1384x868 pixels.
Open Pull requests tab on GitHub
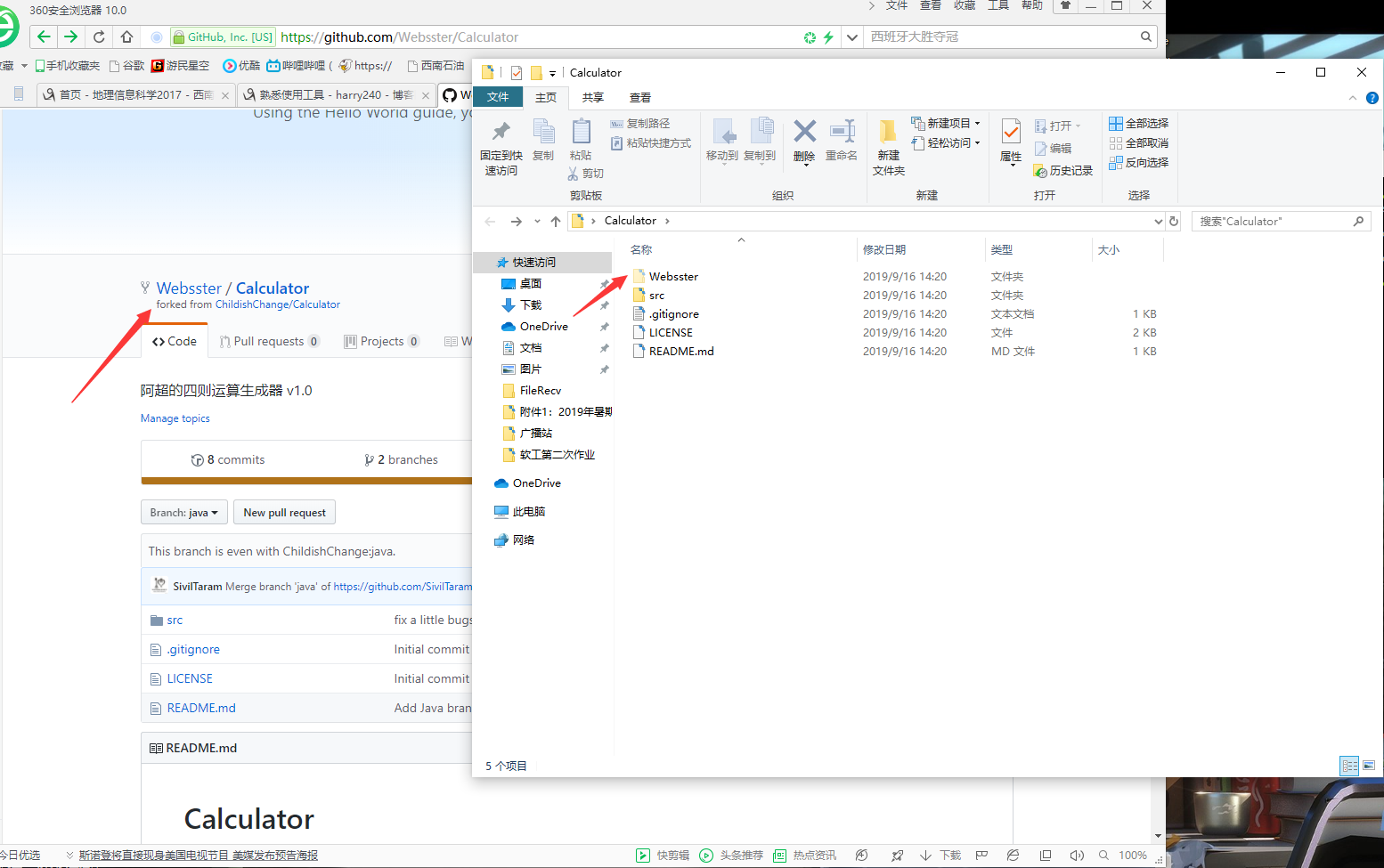coord(270,341)
